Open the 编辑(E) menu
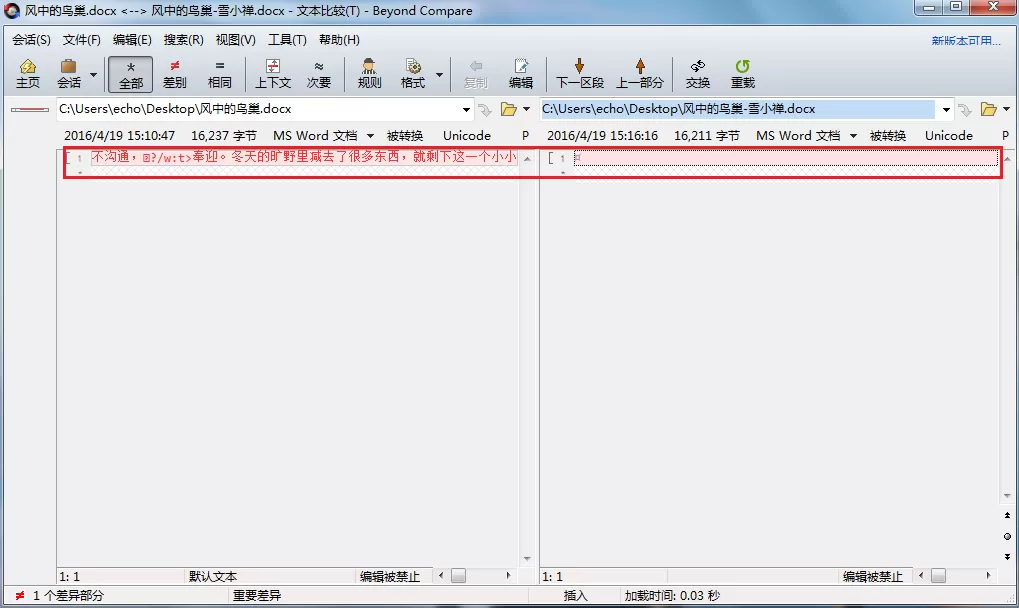1019x608 pixels. [x=132, y=40]
